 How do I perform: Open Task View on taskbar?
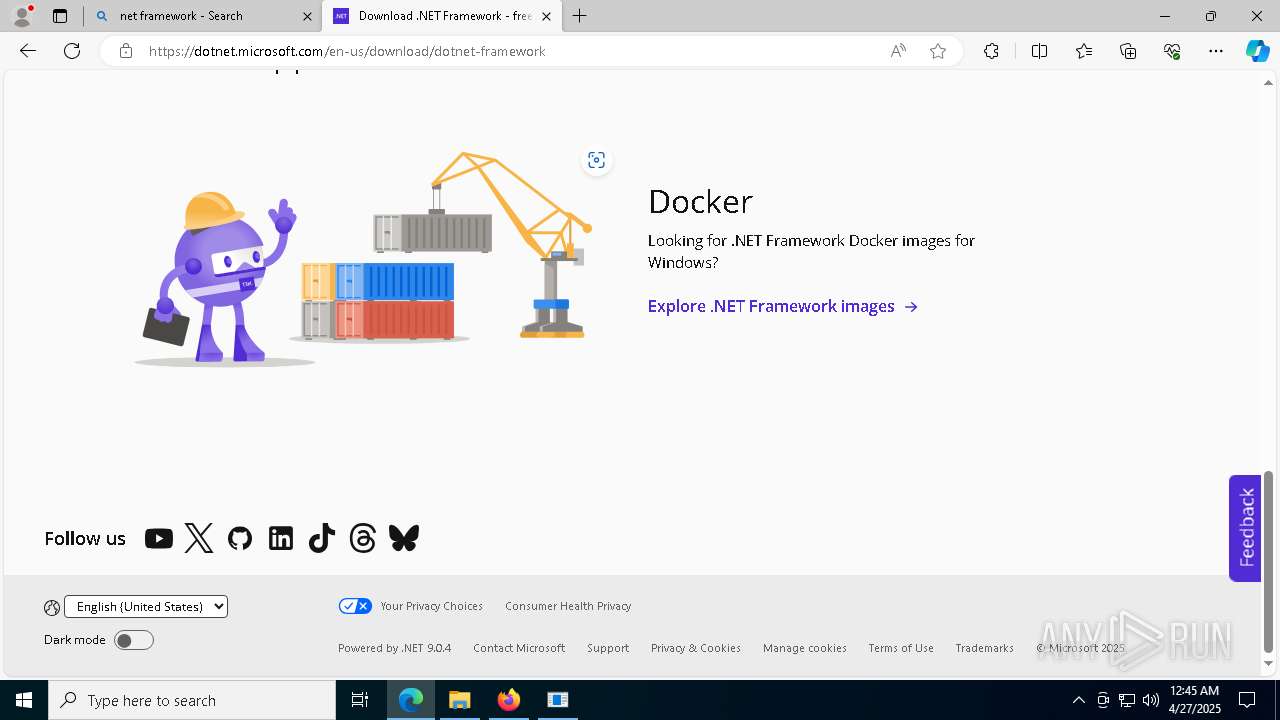tap(360, 700)
